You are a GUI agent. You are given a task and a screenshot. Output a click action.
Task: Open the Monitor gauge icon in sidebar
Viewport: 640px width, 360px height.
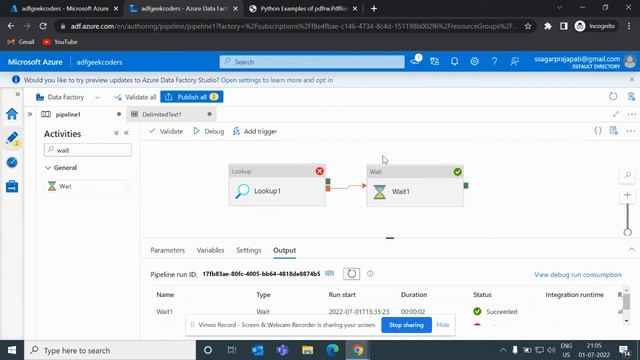[12, 162]
